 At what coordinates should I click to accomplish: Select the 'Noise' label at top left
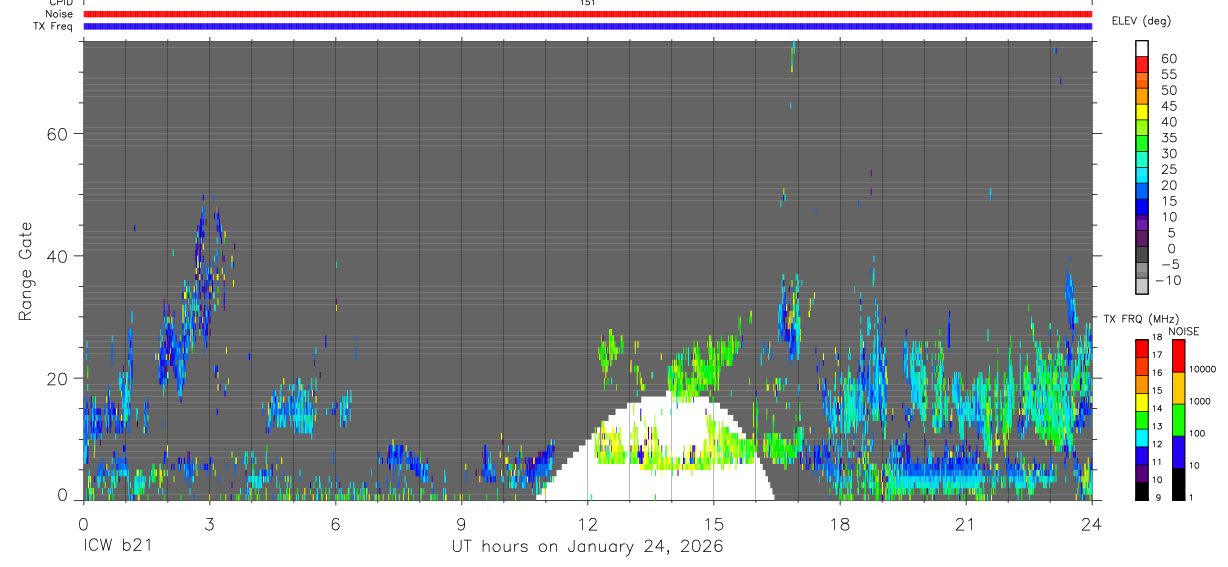coord(60,14)
